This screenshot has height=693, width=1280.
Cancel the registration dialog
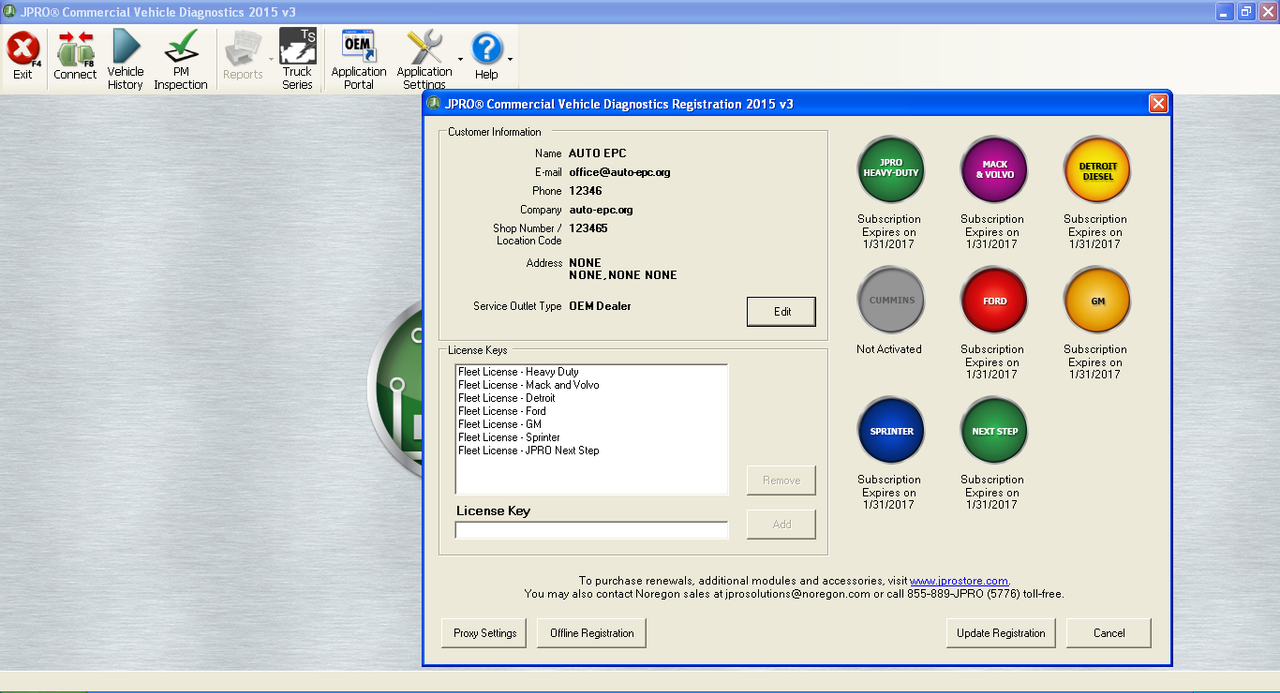click(1109, 633)
